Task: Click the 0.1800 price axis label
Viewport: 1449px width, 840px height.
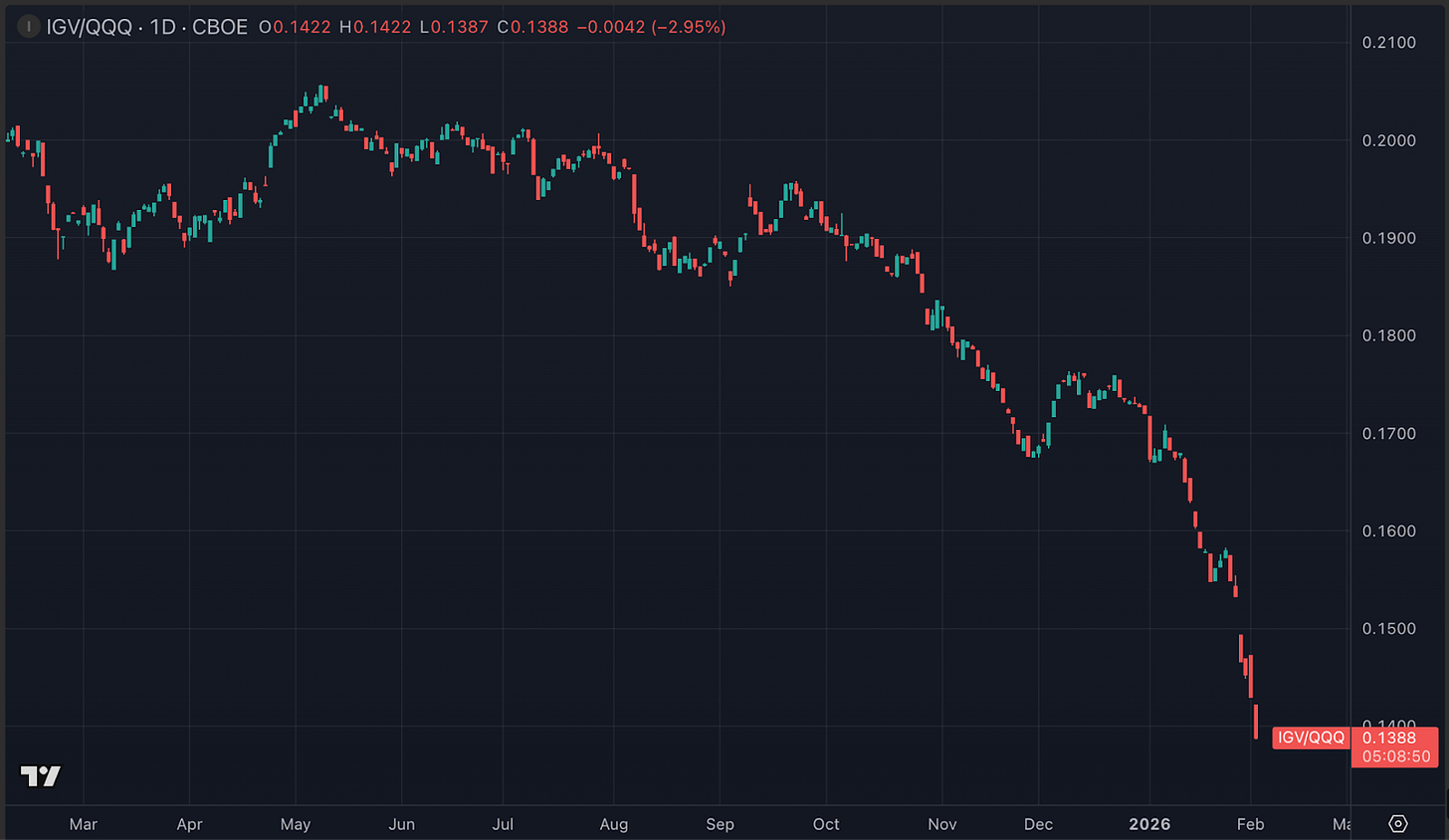Action: tap(1389, 335)
